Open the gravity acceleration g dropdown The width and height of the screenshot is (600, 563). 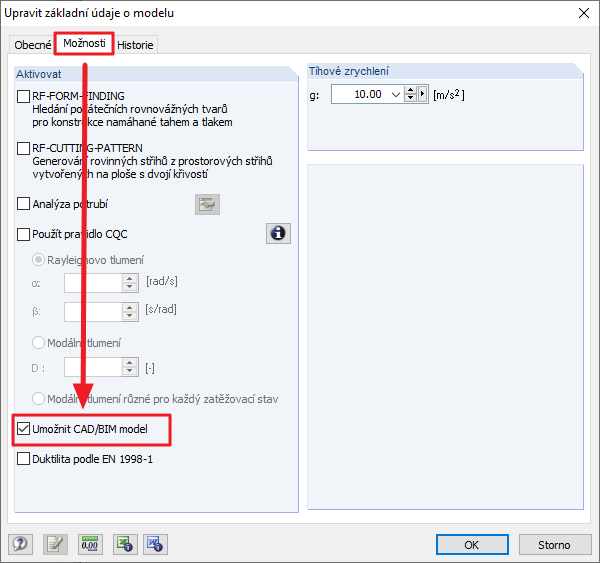click(396, 94)
